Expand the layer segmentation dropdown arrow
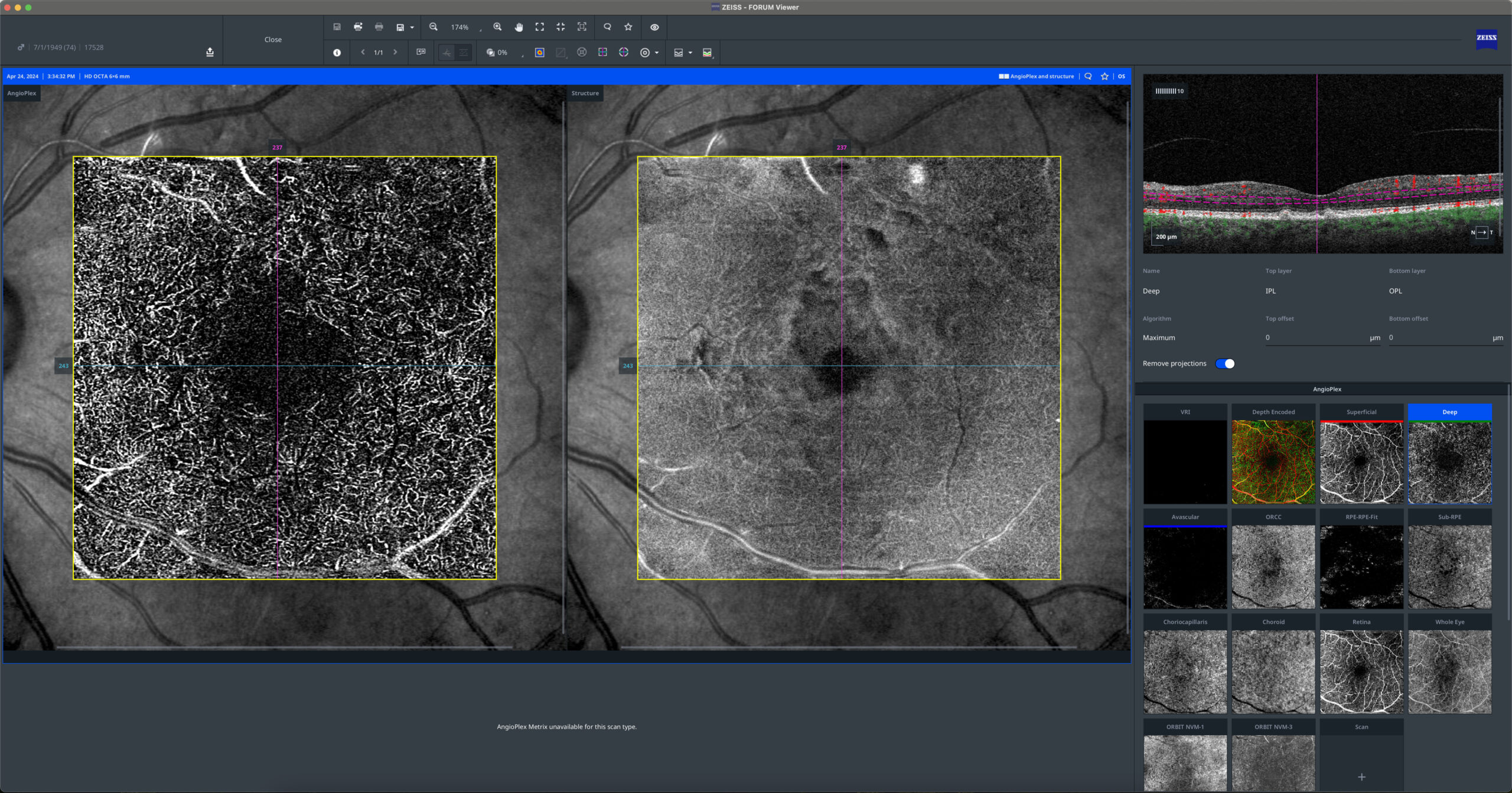This screenshot has width=1512, height=793. pos(690,53)
